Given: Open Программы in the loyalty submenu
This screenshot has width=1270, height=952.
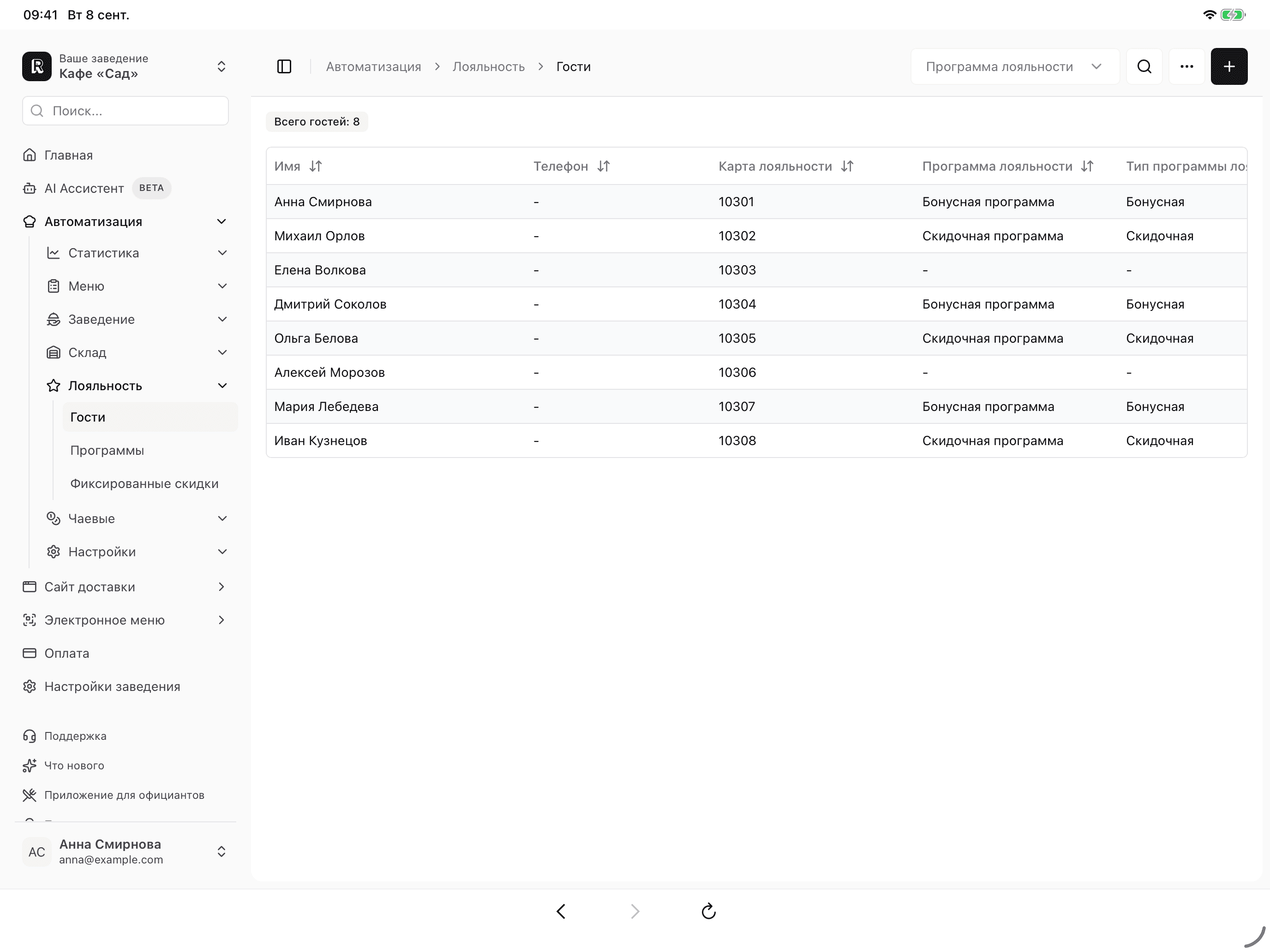Looking at the screenshot, I should [150, 451].
